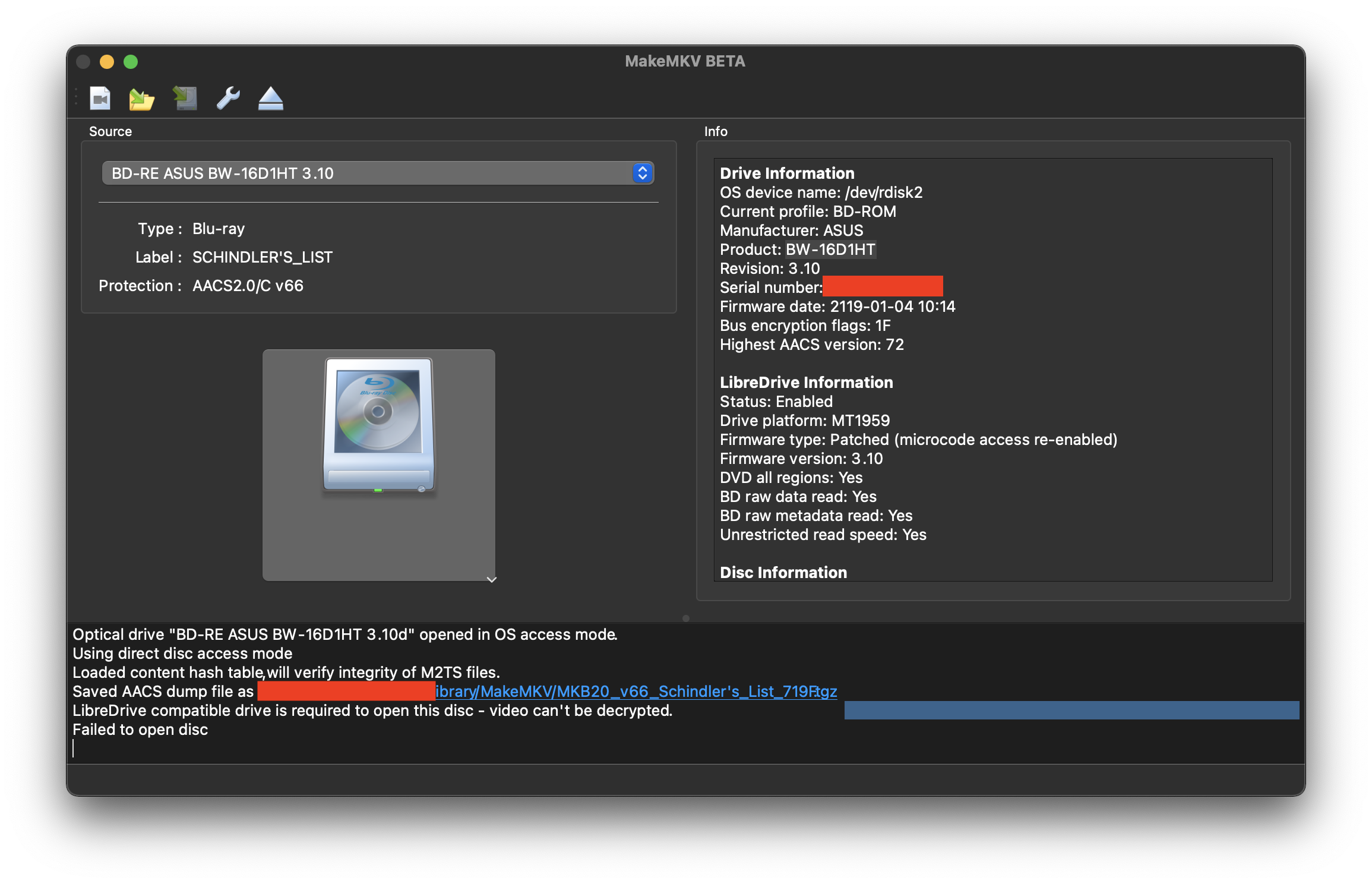Click the Disc Information heading

point(783,573)
